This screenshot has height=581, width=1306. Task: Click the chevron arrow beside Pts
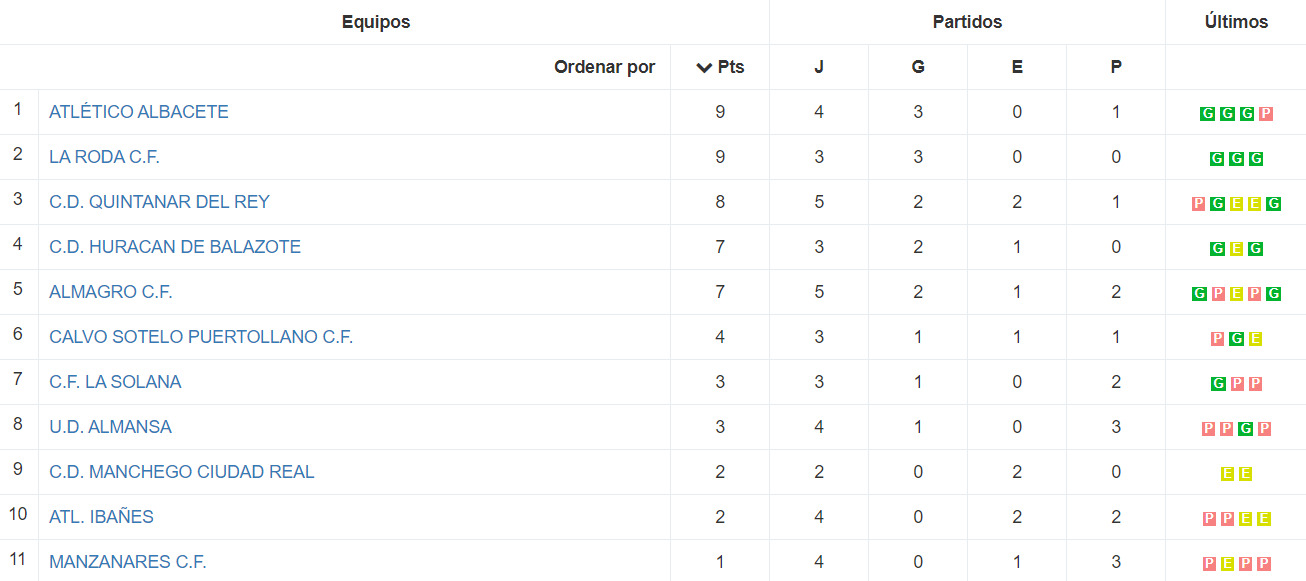[704, 68]
